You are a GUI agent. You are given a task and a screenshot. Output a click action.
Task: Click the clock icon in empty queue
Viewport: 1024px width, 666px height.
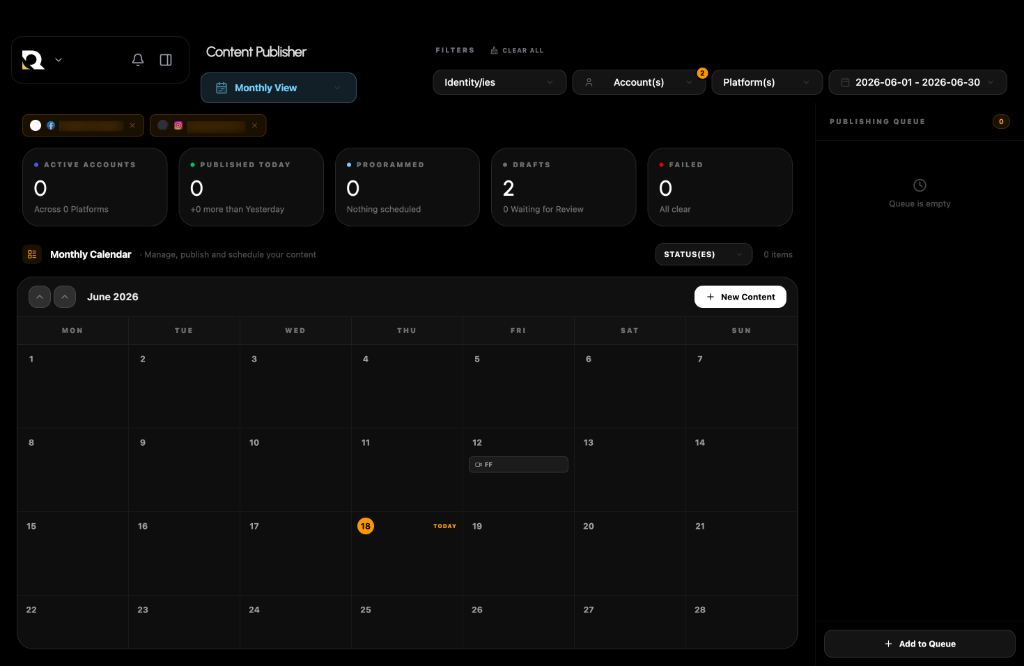tap(920, 185)
